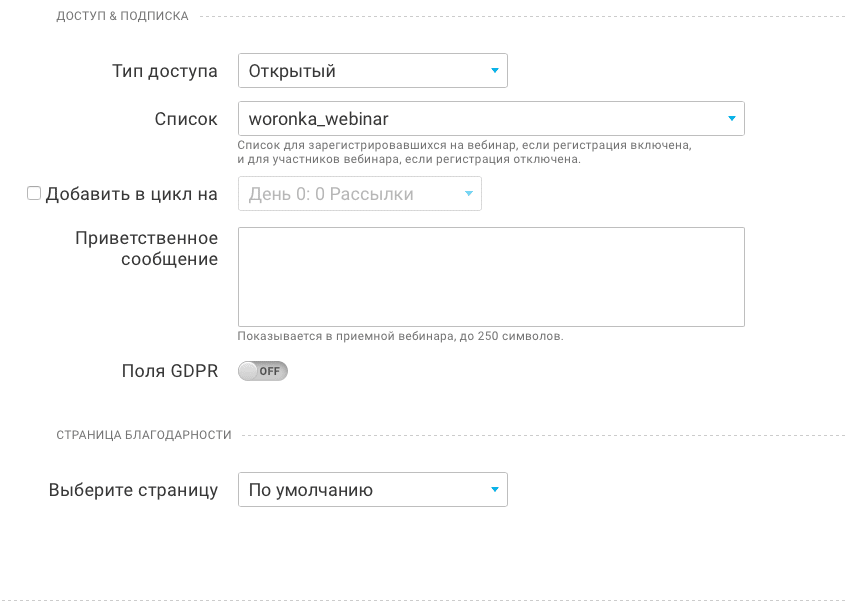The width and height of the screenshot is (847, 615).
Task: Click inside Приветственное сообщение text area
Action: 491,277
